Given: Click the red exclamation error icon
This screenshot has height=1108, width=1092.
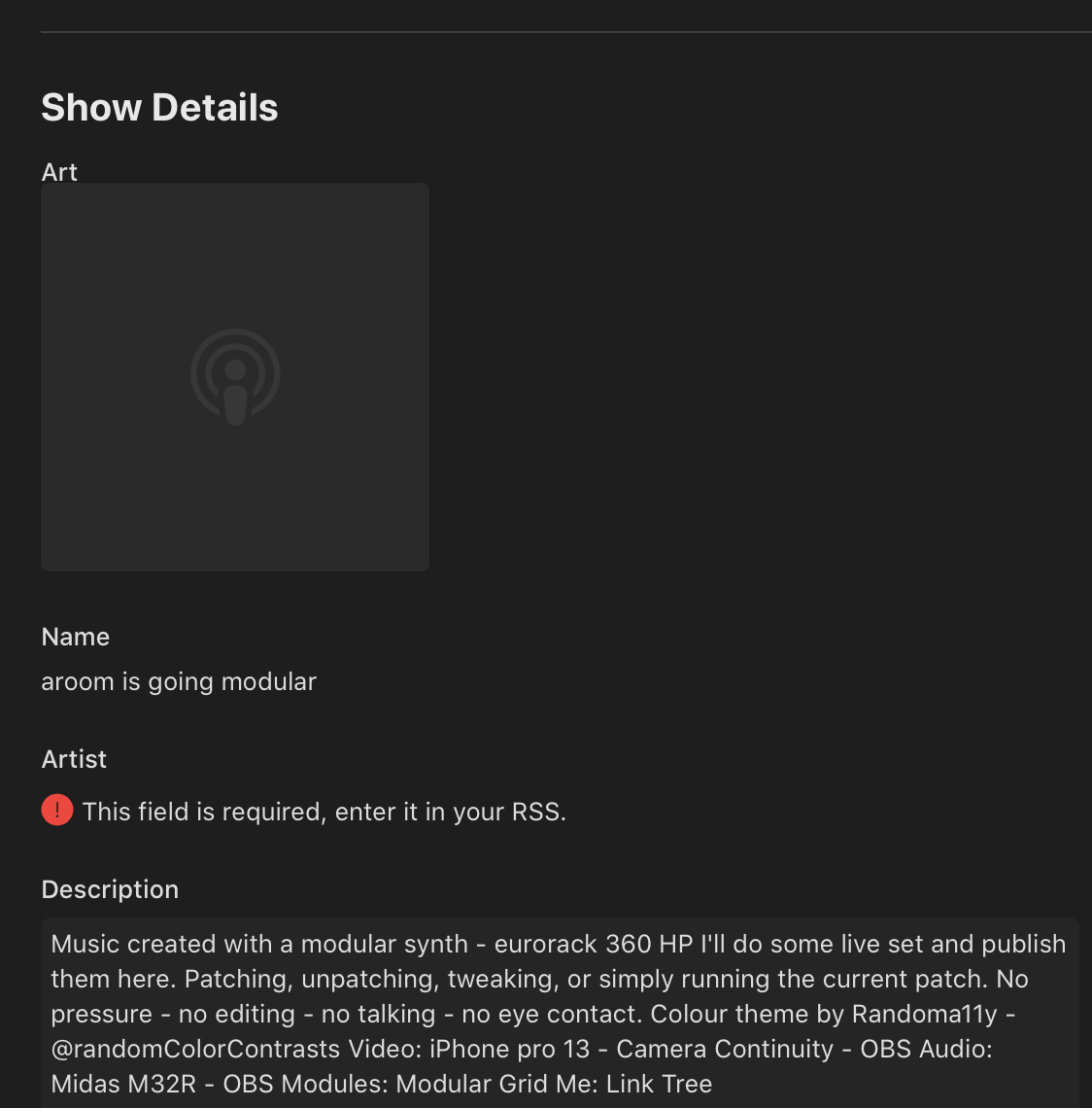Looking at the screenshot, I should click(x=57, y=810).
